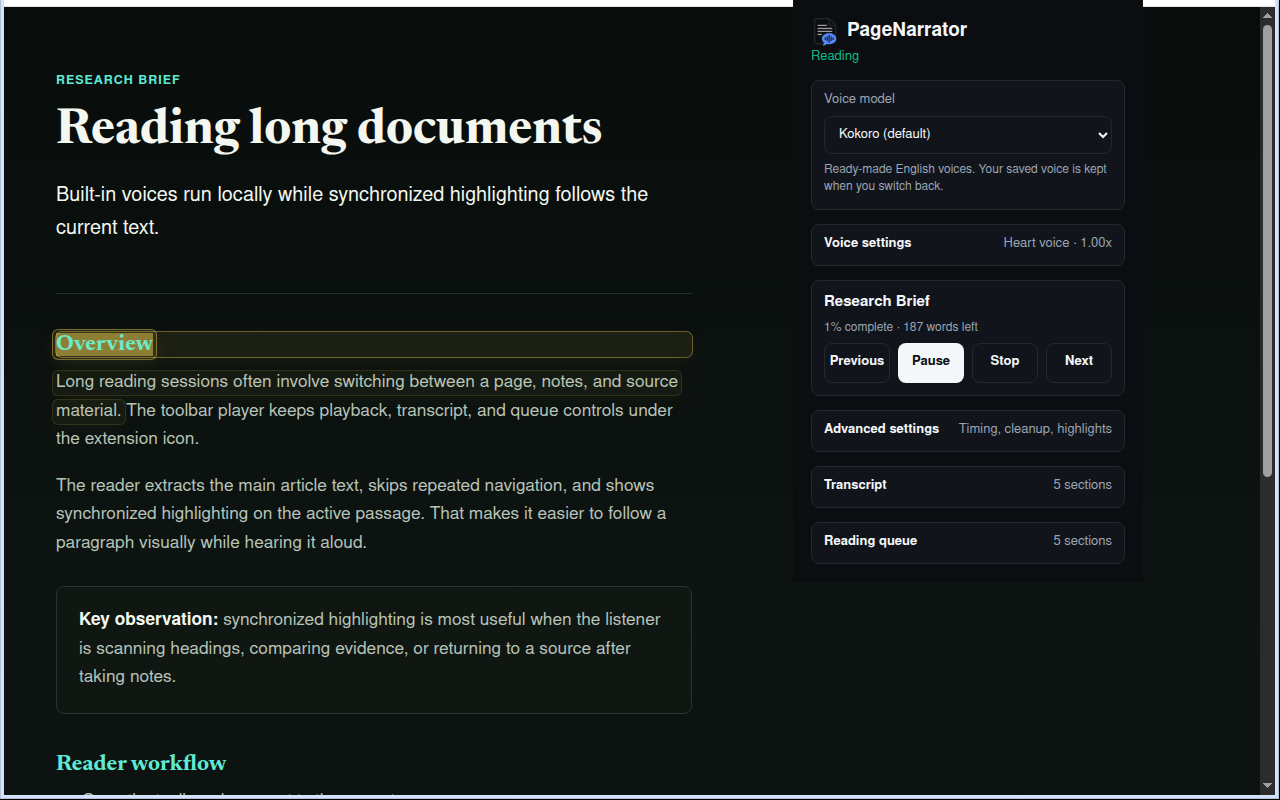
Task: Expand the Transcript section
Action: (x=967, y=486)
